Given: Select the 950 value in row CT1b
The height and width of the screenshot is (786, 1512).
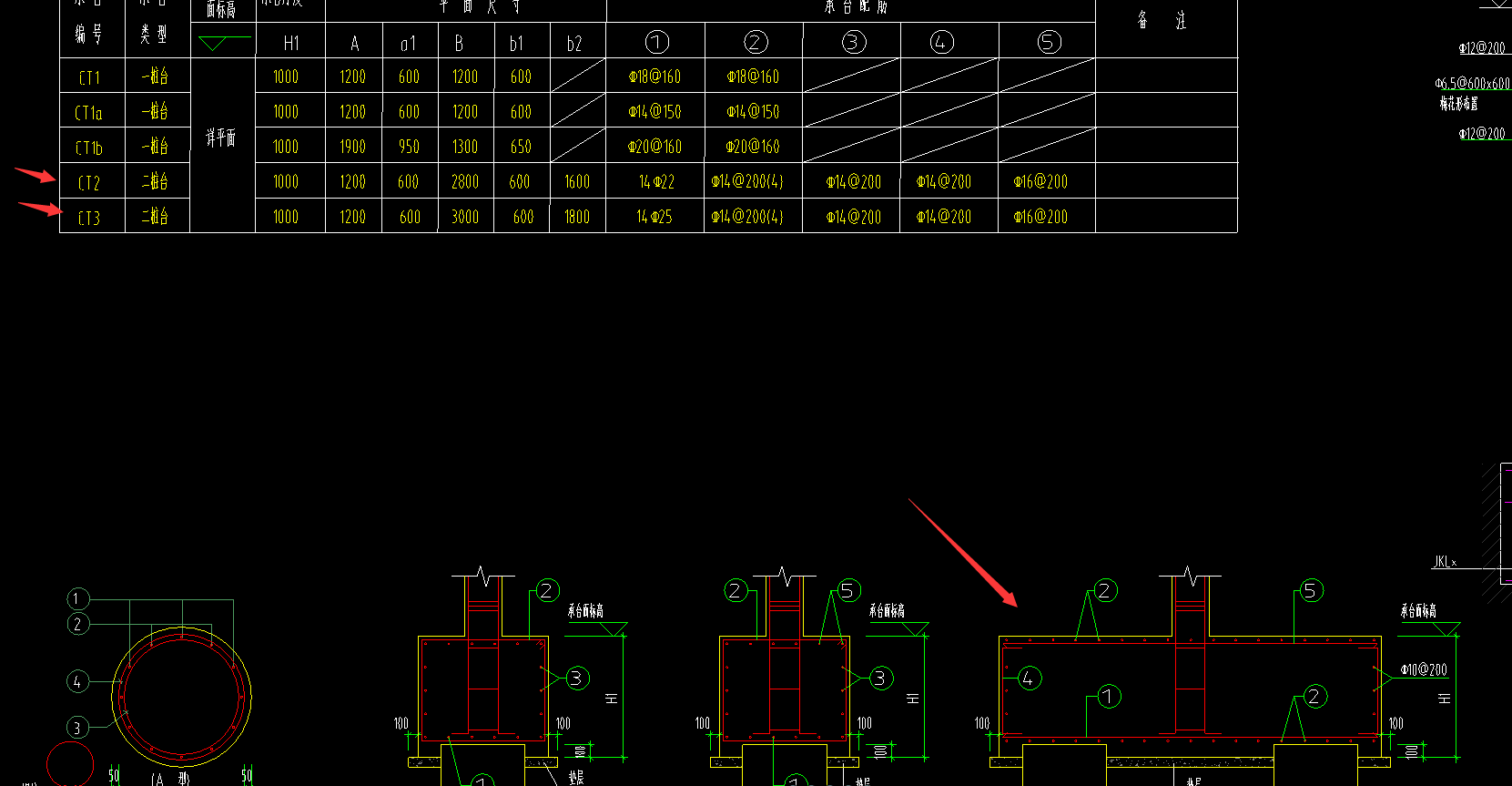Looking at the screenshot, I should (x=409, y=147).
